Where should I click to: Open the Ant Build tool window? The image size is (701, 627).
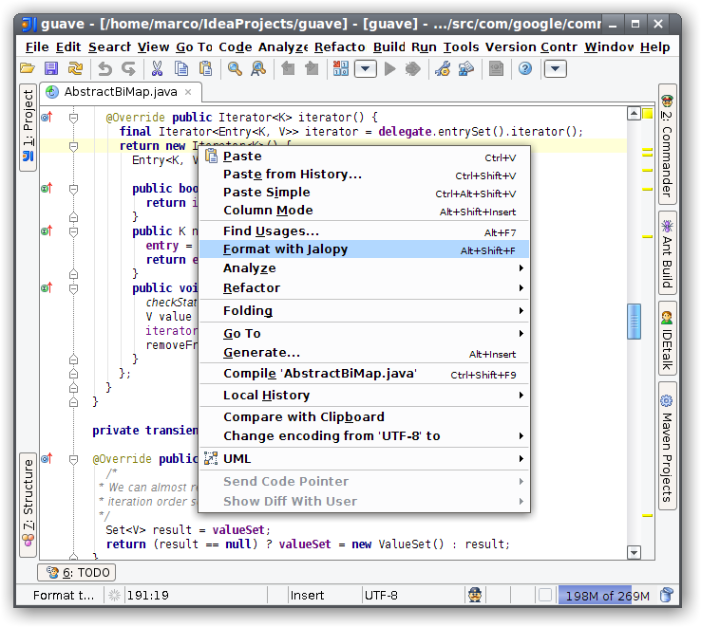667,253
